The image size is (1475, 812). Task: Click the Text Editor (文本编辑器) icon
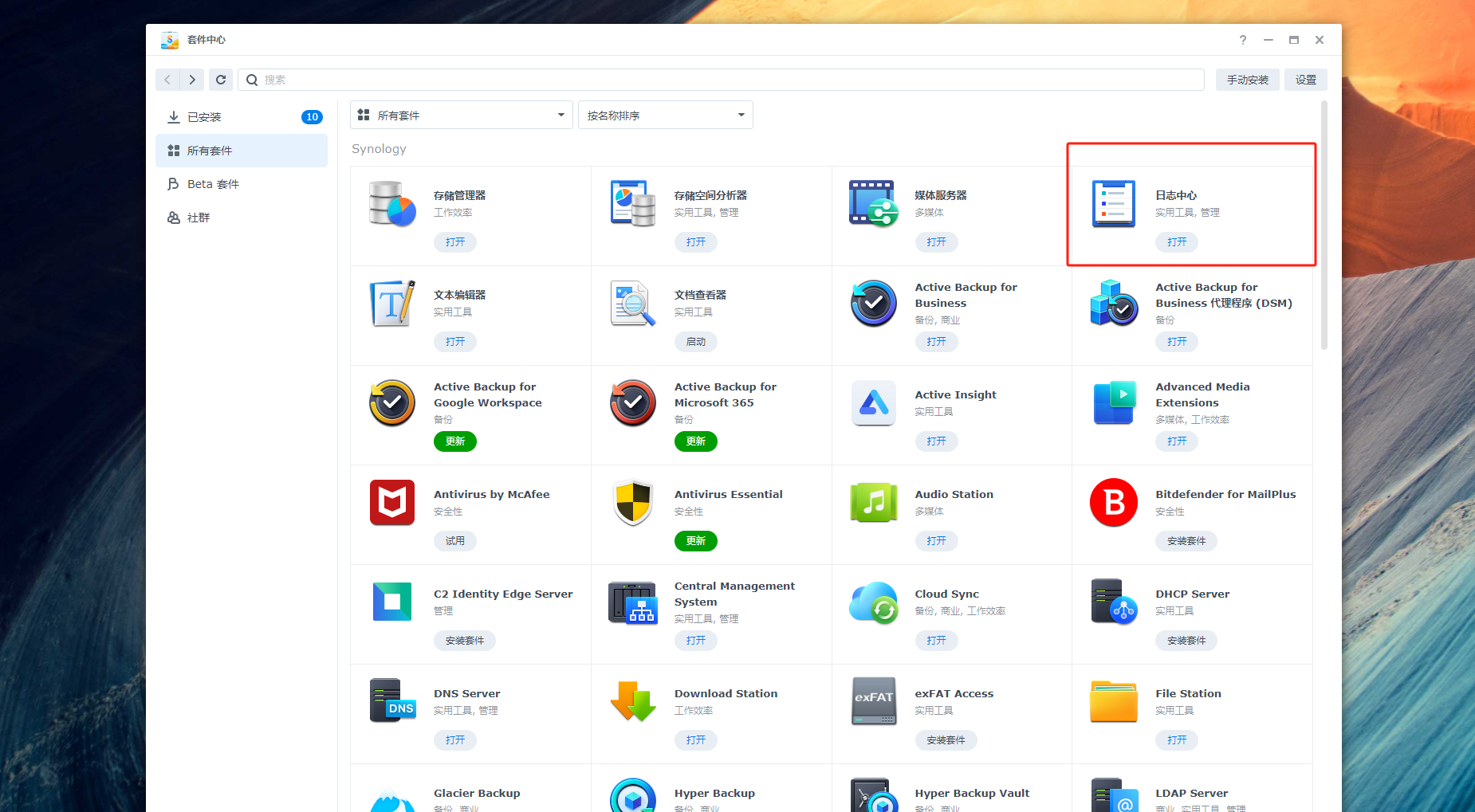point(392,304)
